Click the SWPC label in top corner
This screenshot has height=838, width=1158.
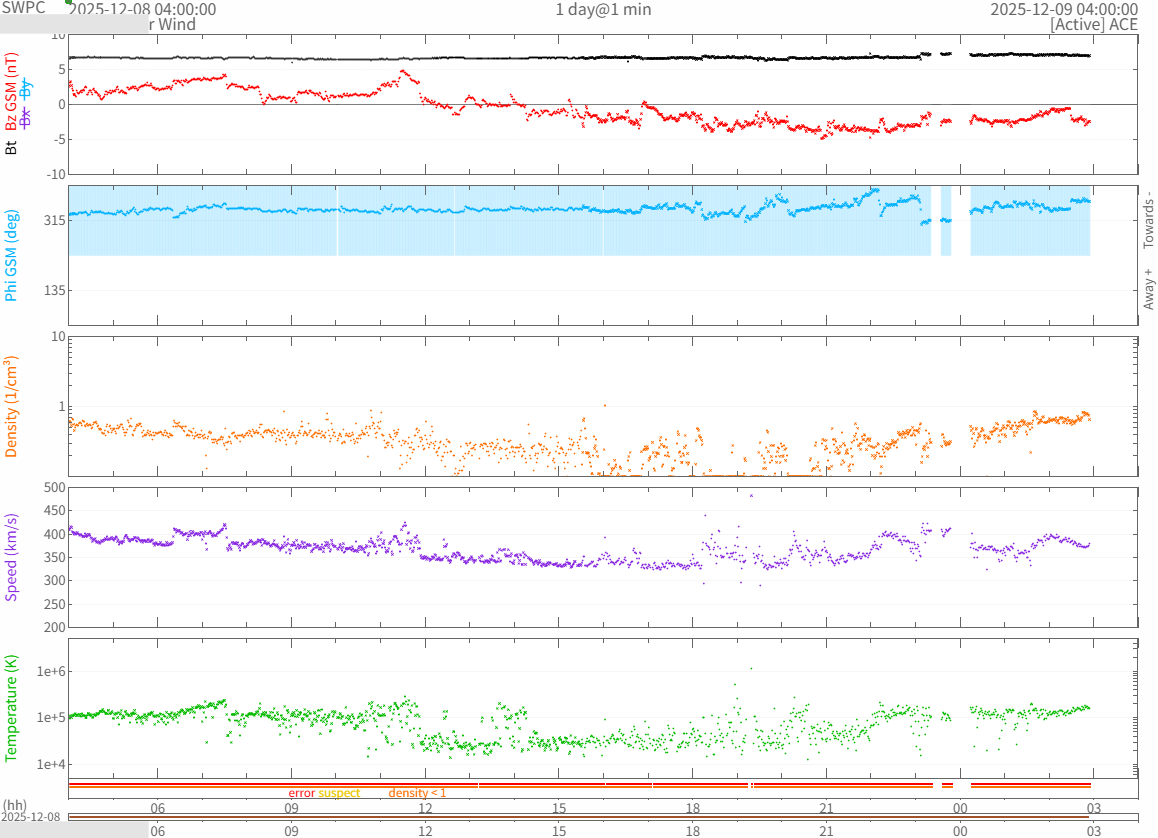[24, 7]
